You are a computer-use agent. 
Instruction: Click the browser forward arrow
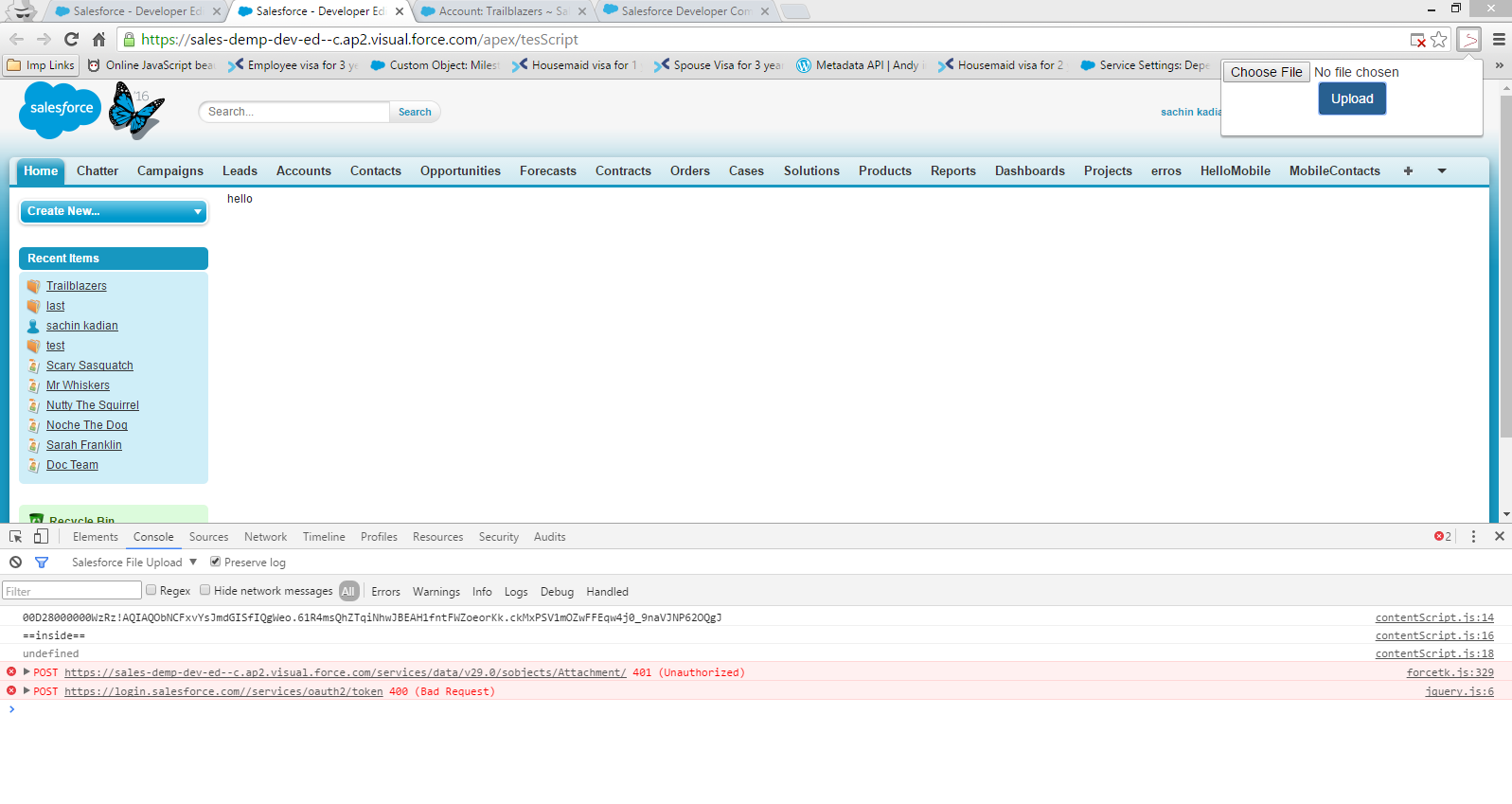coord(44,40)
